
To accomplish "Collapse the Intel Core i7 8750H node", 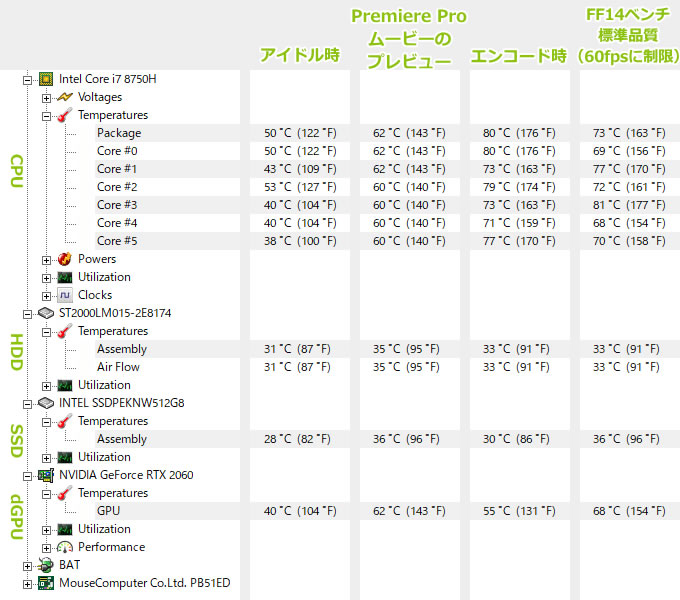I will pyautogui.click(x=27, y=79).
